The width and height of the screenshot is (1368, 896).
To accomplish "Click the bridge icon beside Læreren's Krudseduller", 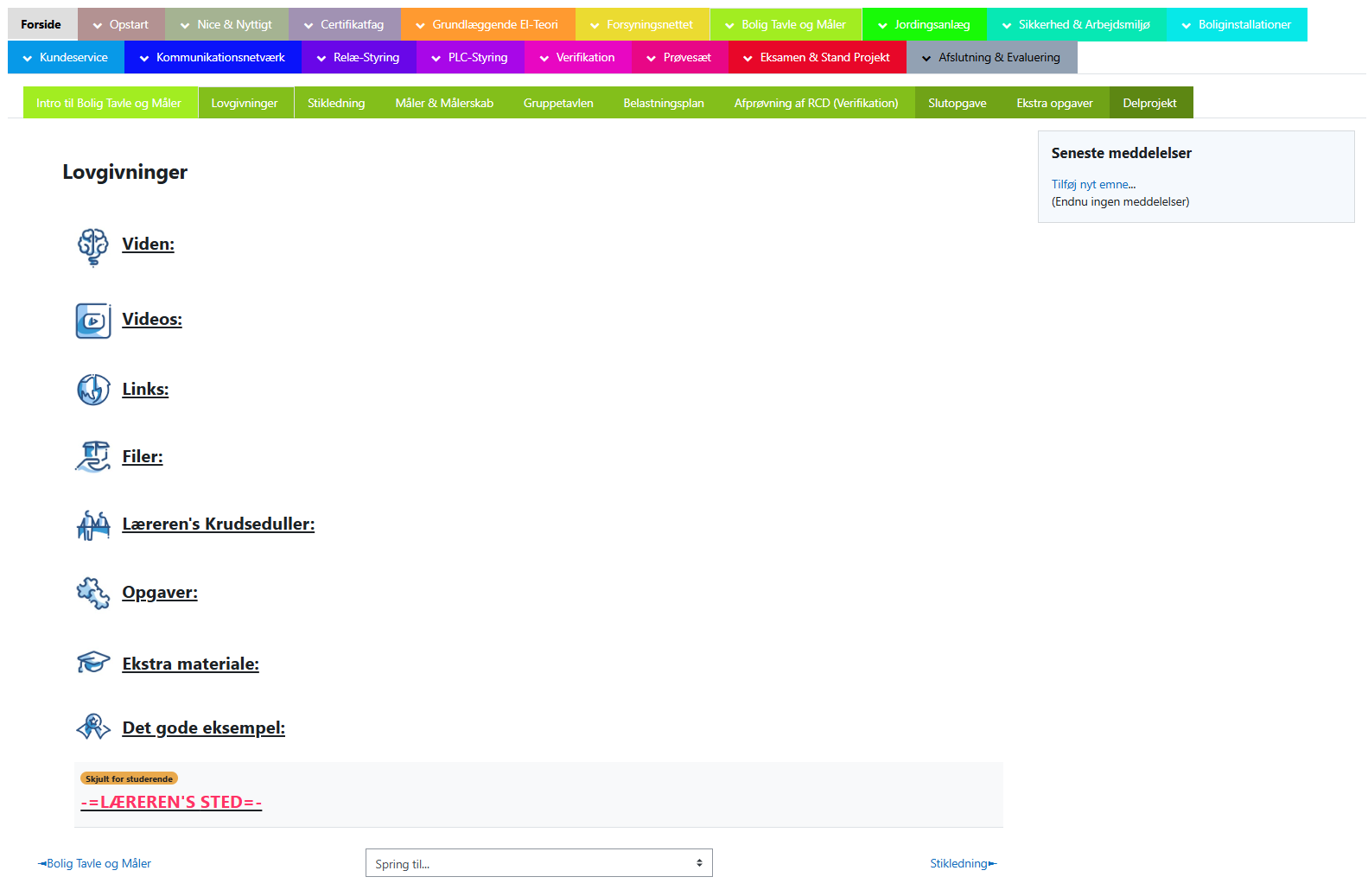I will tap(92, 524).
